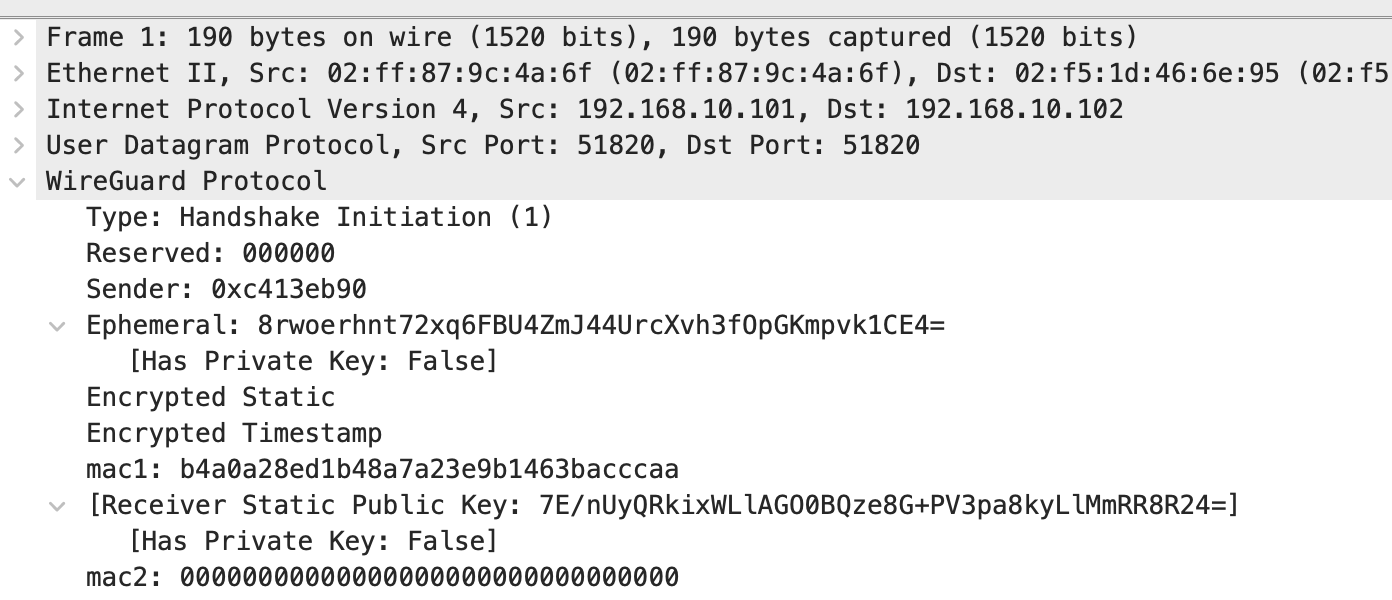Expand the User Datagram Protocol arrow
This screenshot has height=600, width=1392.
(x=18, y=146)
